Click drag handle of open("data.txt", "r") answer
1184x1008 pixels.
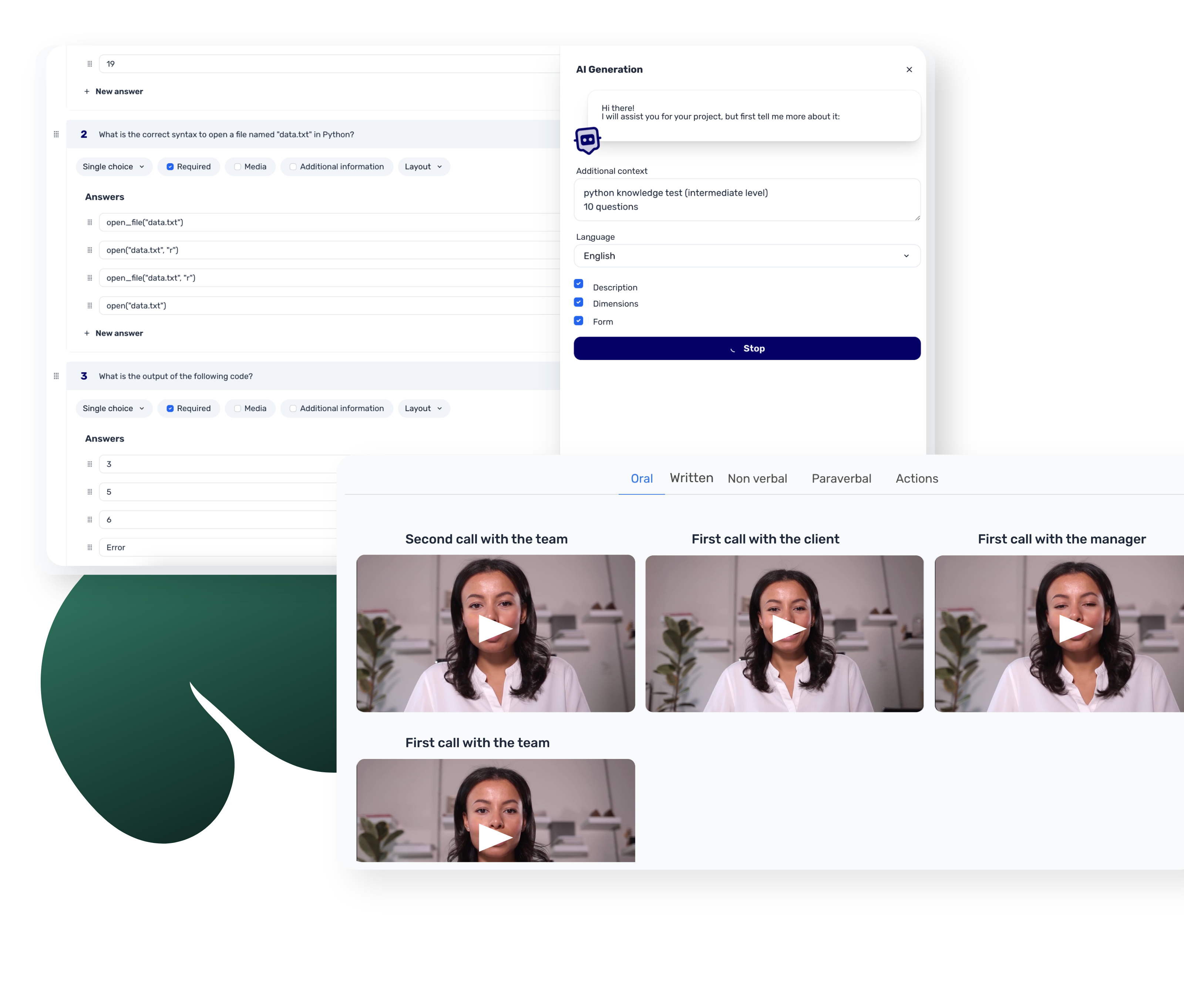tap(90, 250)
